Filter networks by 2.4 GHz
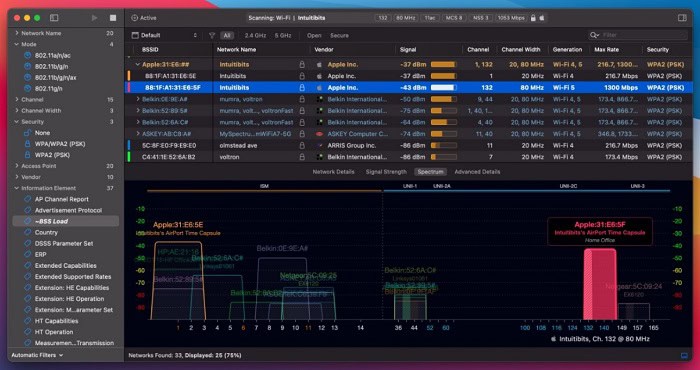Viewport: 700px width, 370px height. 255,35
